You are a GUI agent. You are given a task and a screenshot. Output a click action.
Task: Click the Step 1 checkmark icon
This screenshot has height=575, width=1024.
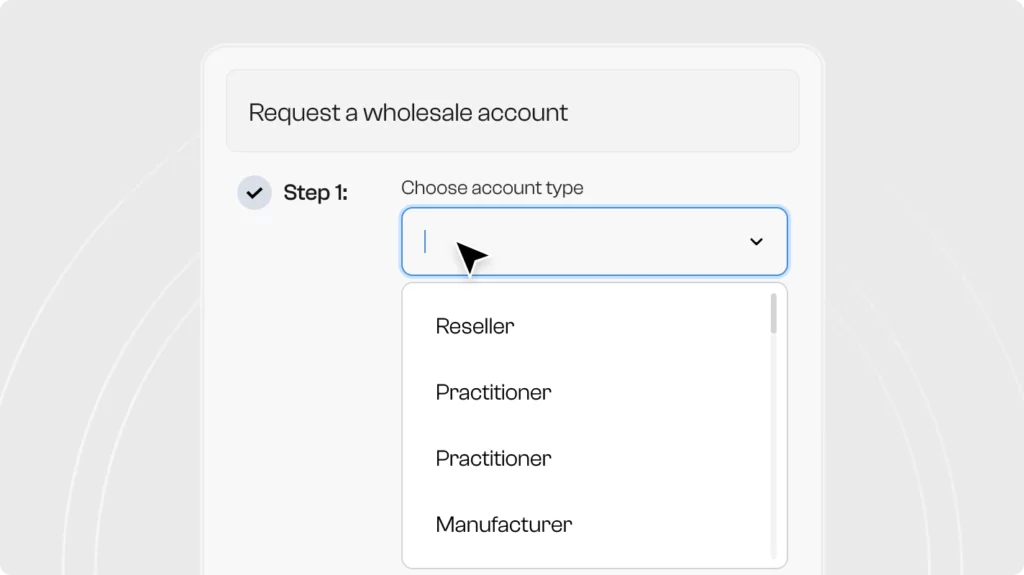tap(255, 193)
